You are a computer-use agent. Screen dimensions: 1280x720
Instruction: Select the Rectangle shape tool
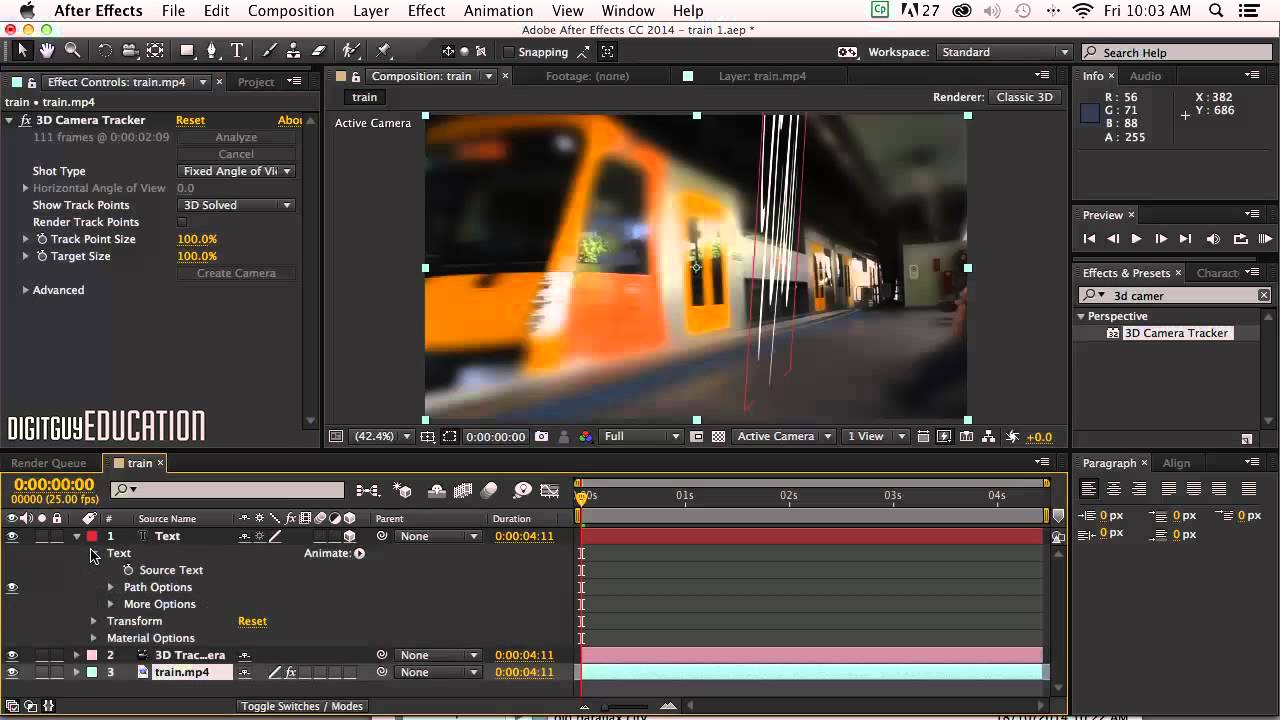click(x=187, y=51)
